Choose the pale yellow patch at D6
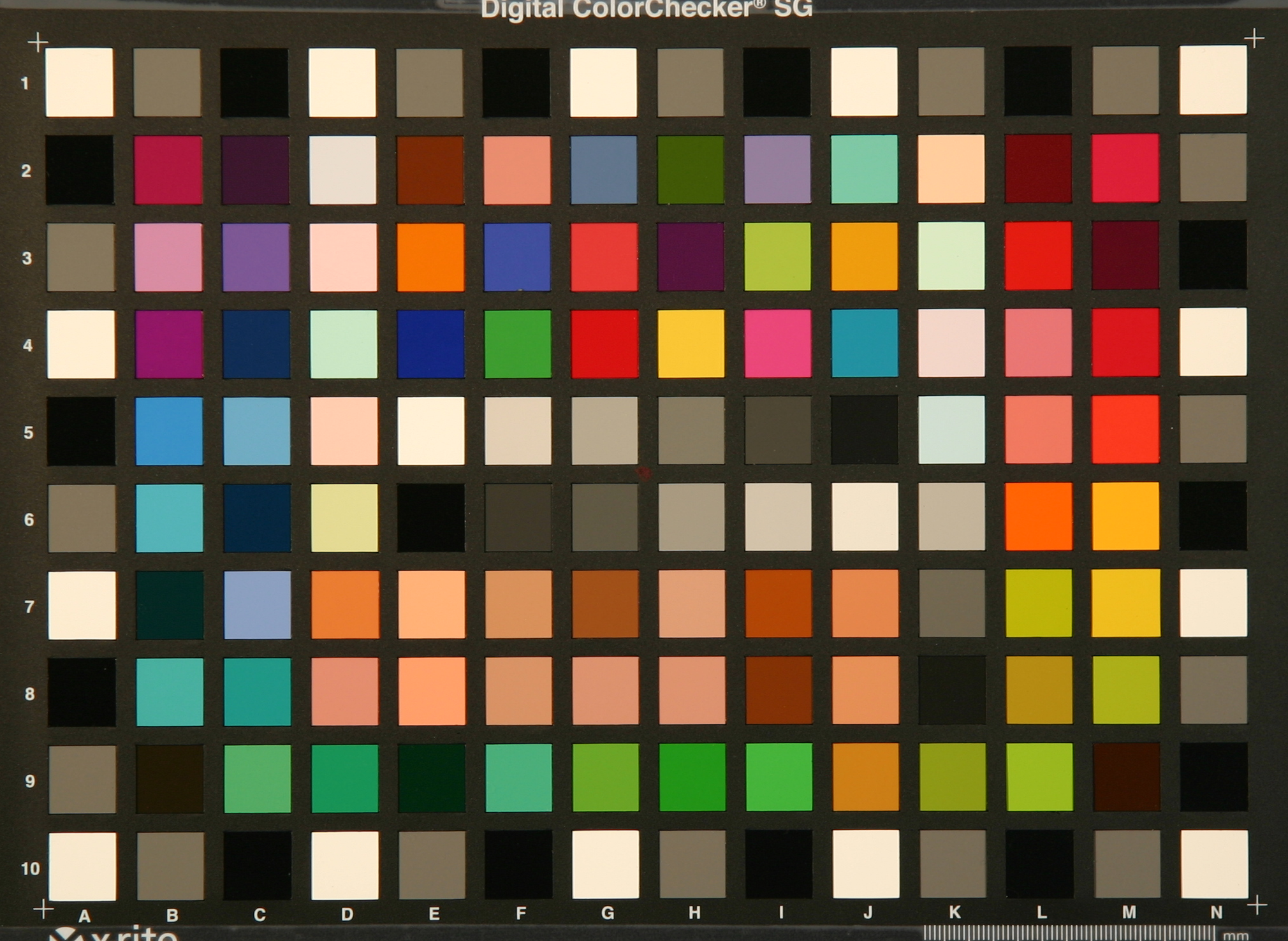 point(344,518)
